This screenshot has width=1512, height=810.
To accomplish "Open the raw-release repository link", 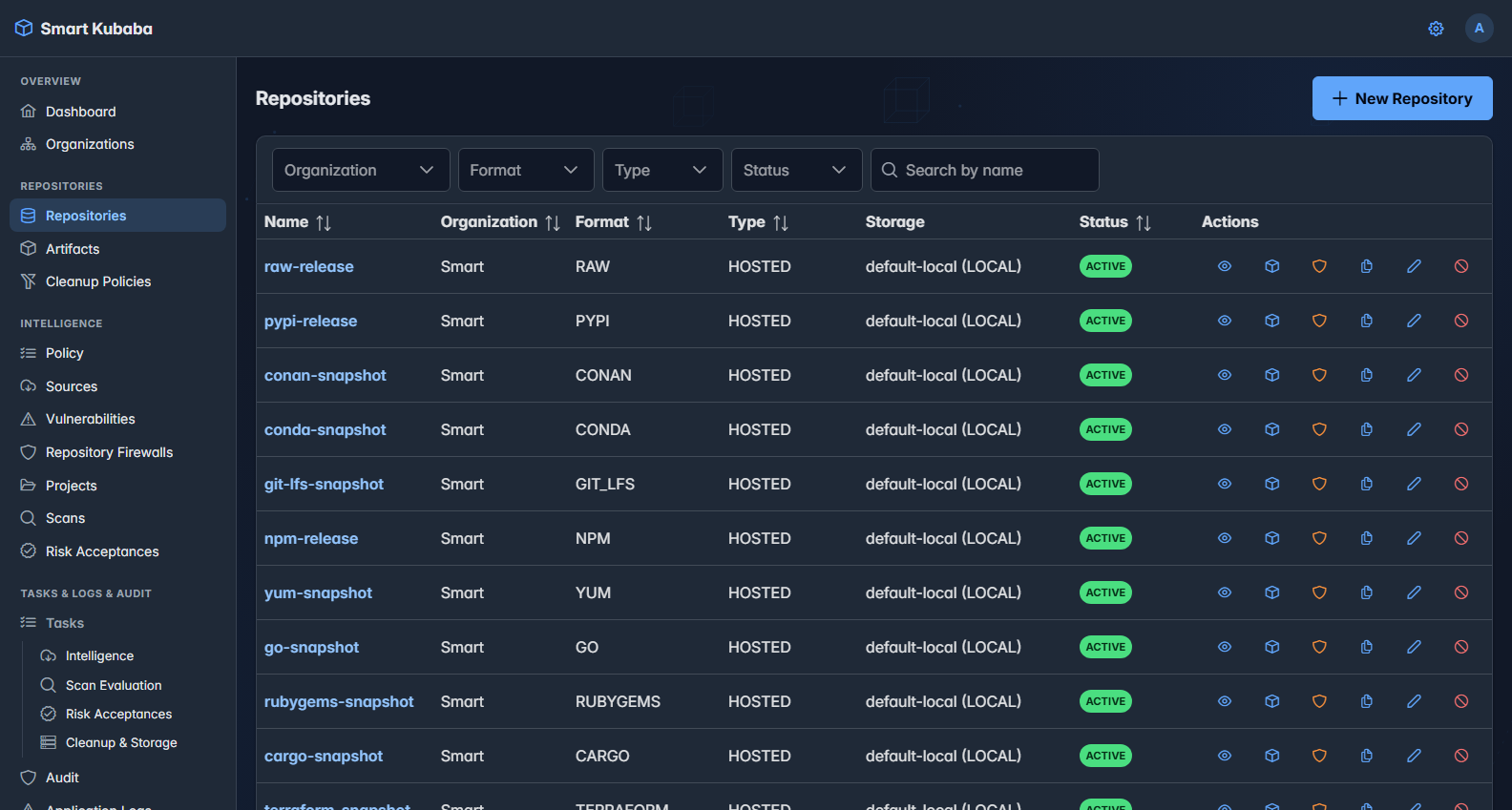I will pos(309,266).
